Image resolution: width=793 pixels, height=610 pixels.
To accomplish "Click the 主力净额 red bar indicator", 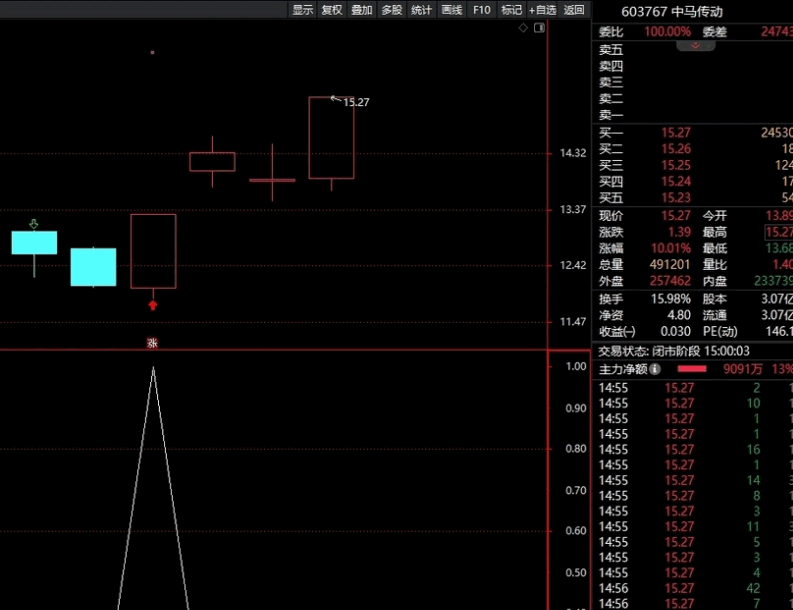I will 692,369.
